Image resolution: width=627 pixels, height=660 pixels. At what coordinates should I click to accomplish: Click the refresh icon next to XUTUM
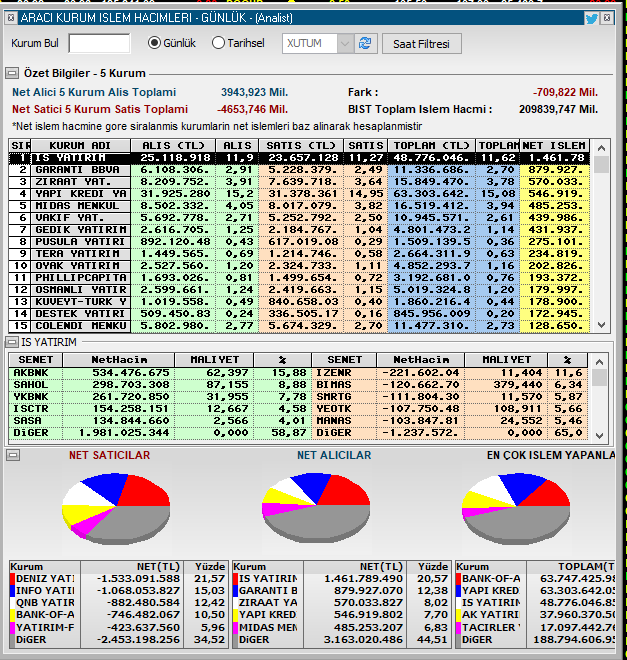tap(365, 43)
